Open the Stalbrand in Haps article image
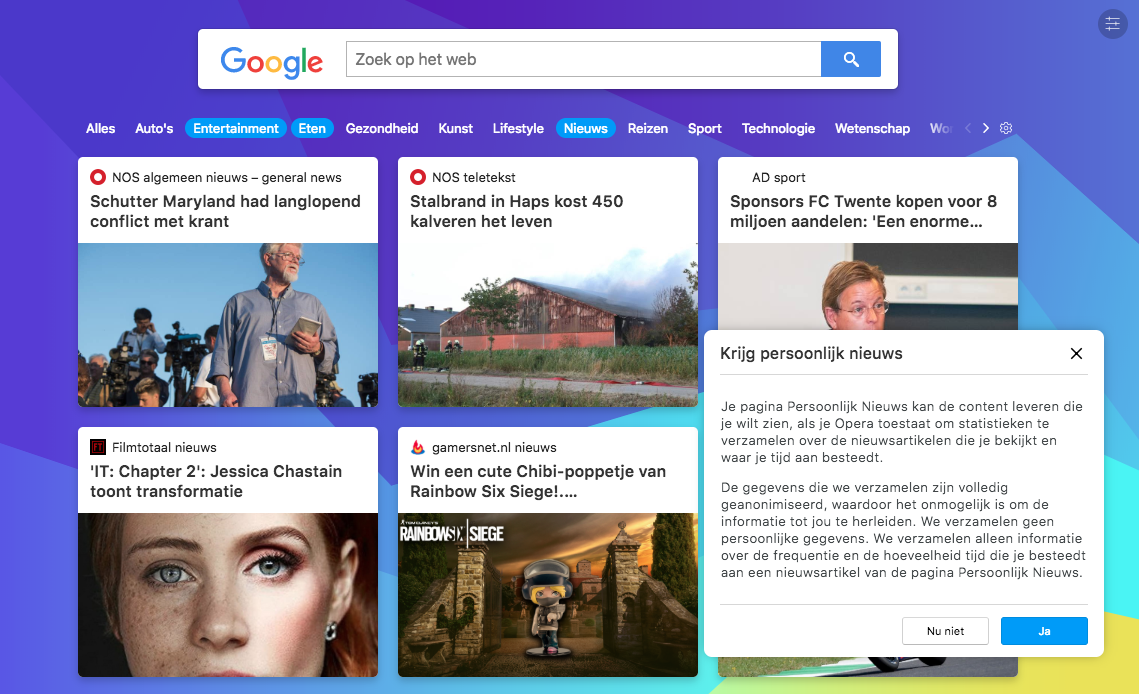This screenshot has height=694, width=1139. 547,325
